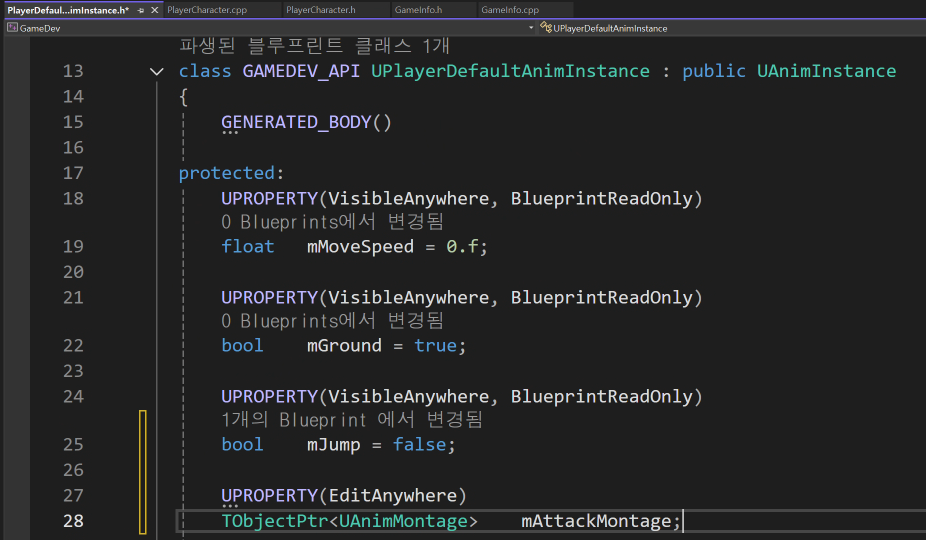Click the class icon beside UPlayerDefaultAnimInstance

(546, 28)
